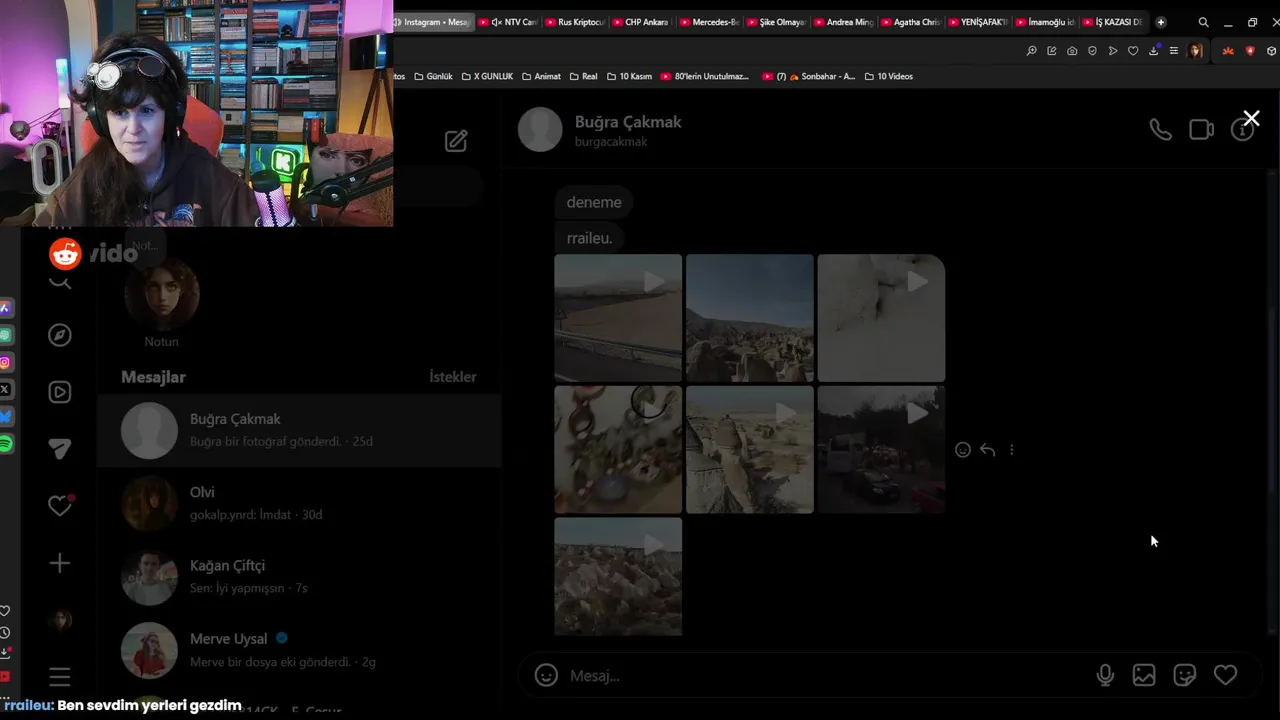Open the İstekler message requests link
The width and height of the screenshot is (1280, 720).
453,377
